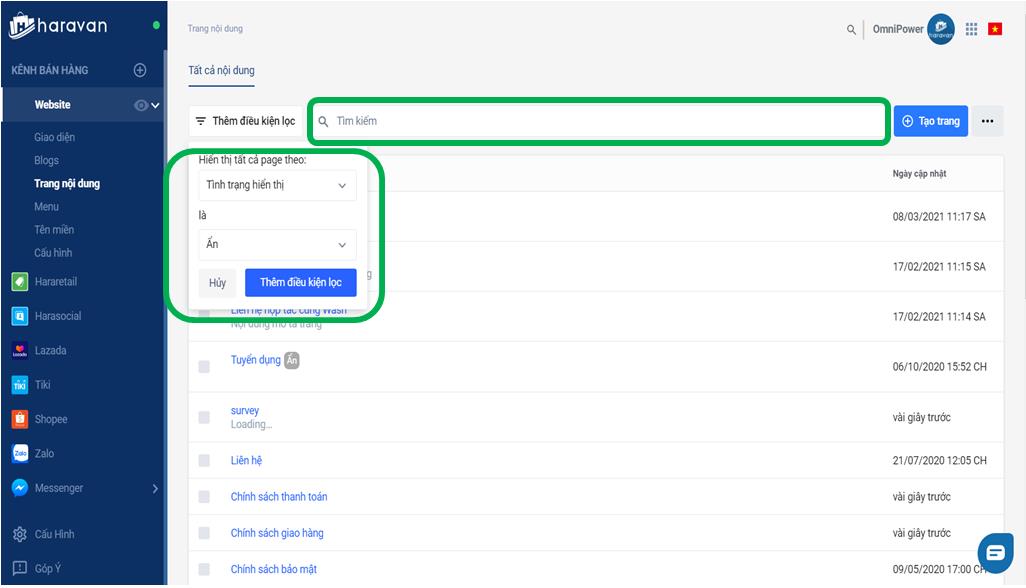Open the Liên hệ page link
The image size is (1026, 588).
[x=246, y=460]
